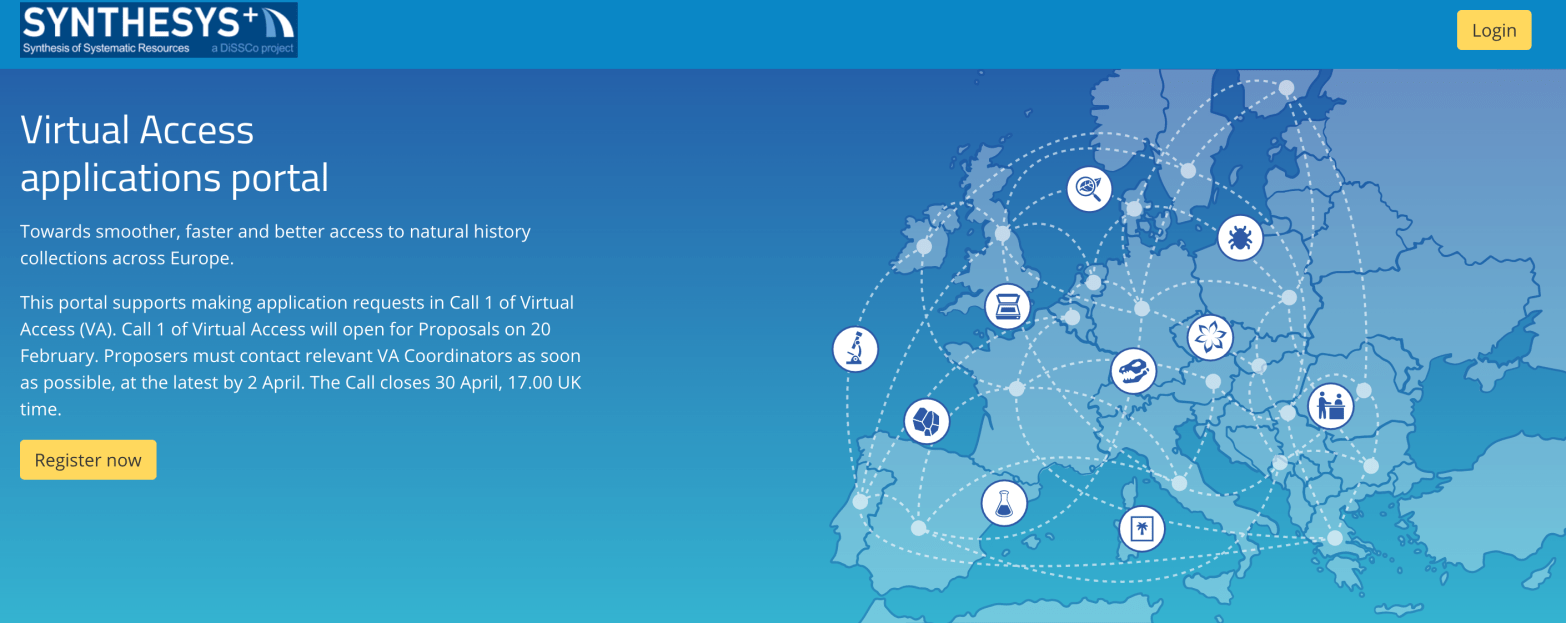
Task: Click the Register now button
Action: click(x=88, y=460)
